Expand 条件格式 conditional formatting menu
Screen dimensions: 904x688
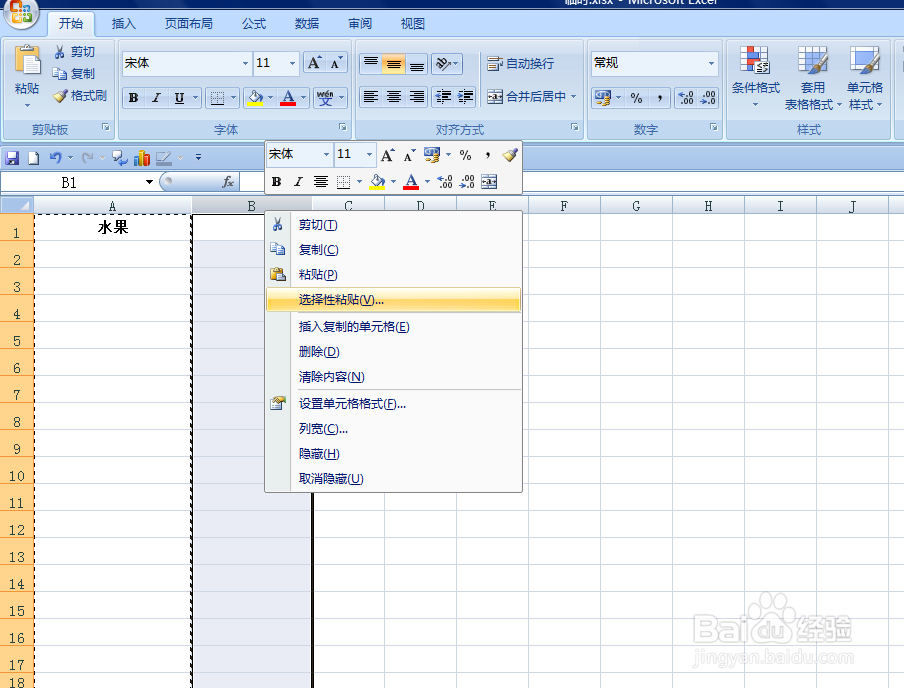(x=755, y=78)
